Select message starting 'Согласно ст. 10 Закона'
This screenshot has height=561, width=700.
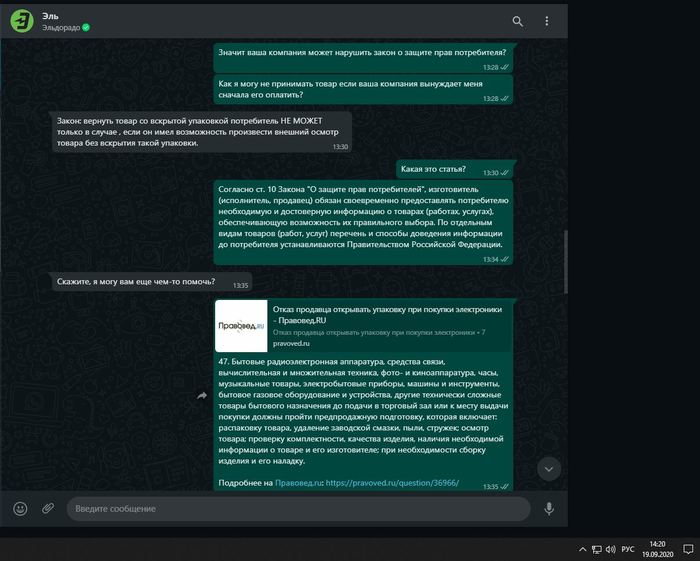point(362,223)
